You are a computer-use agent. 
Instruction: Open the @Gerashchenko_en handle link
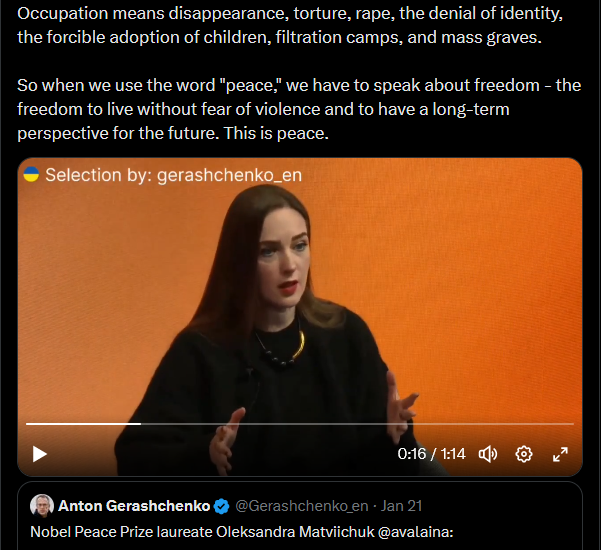[x=302, y=506]
